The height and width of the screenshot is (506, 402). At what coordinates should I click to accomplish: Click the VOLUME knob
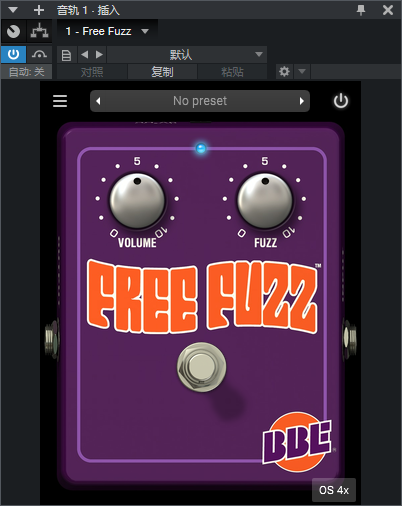tap(137, 200)
